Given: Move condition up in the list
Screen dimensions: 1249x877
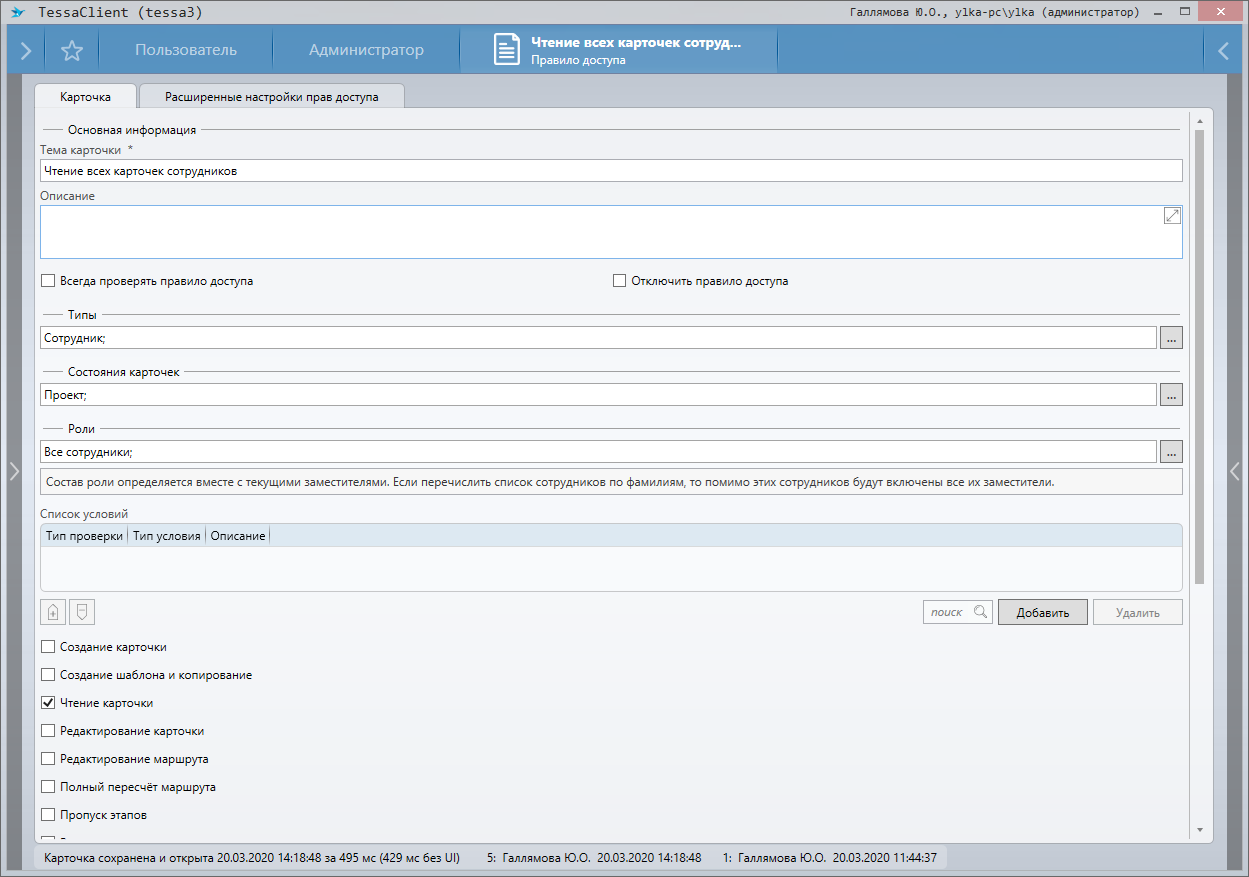Looking at the screenshot, I should pos(53,612).
